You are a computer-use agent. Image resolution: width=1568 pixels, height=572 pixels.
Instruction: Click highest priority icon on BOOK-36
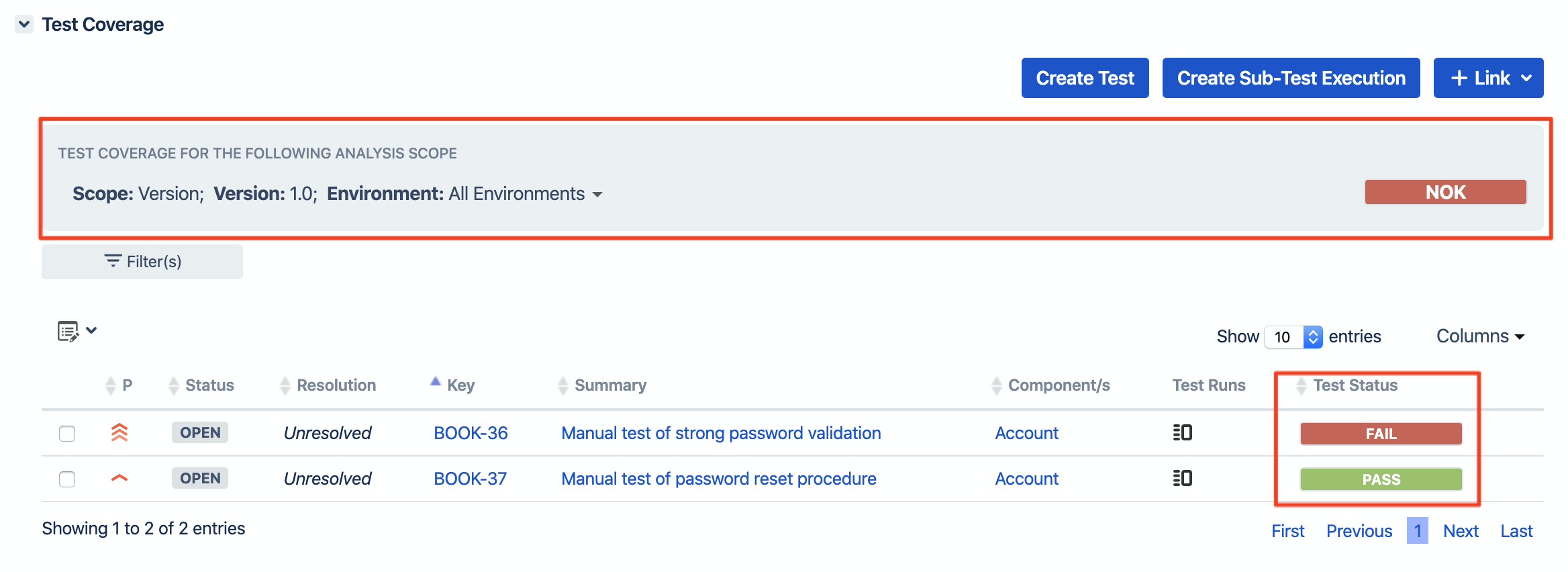pos(119,432)
